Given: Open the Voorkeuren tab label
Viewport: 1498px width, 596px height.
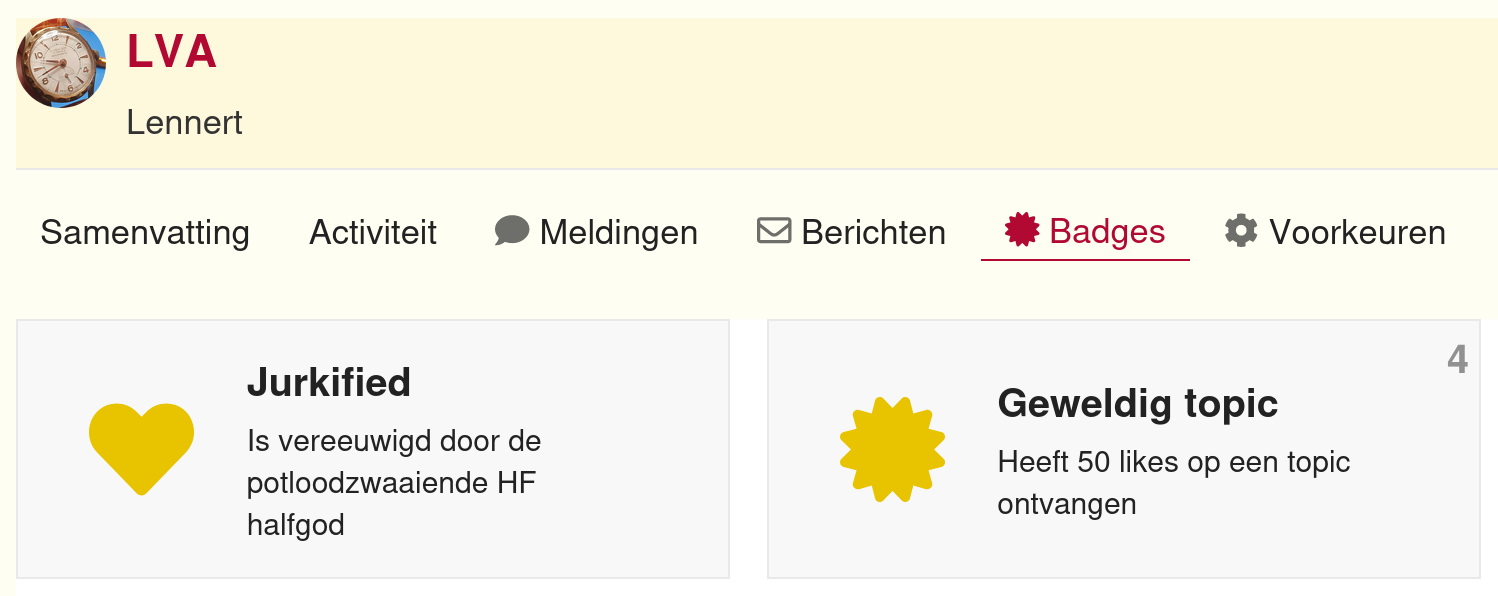Looking at the screenshot, I should click(1358, 232).
